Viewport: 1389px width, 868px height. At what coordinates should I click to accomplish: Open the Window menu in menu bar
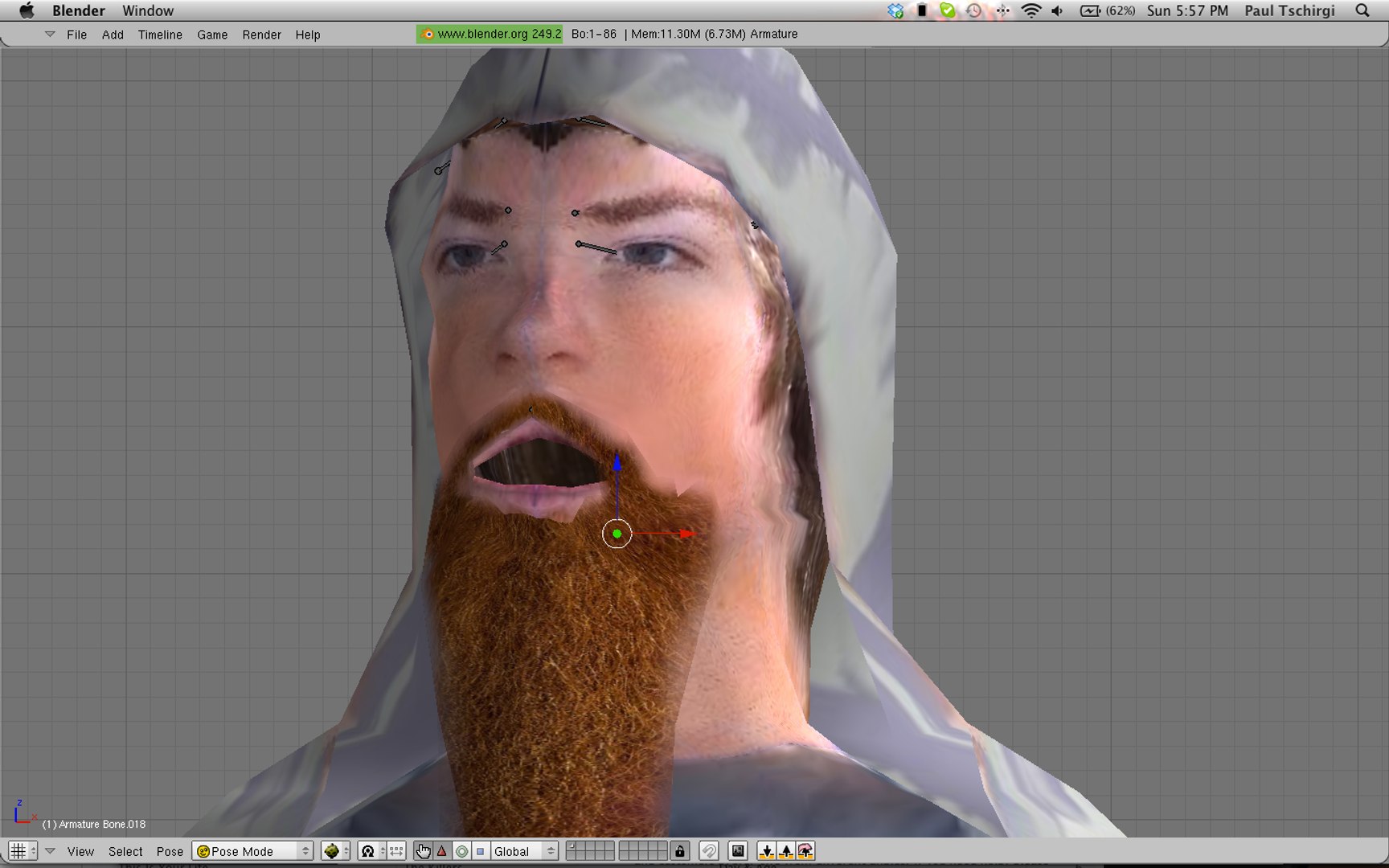(148, 10)
